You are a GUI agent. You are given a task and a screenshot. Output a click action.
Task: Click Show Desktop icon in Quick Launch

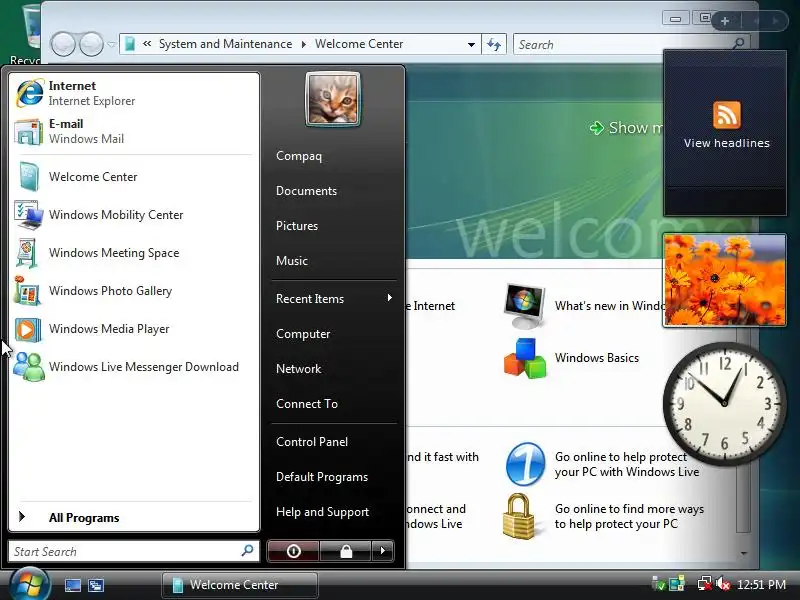tap(72, 585)
